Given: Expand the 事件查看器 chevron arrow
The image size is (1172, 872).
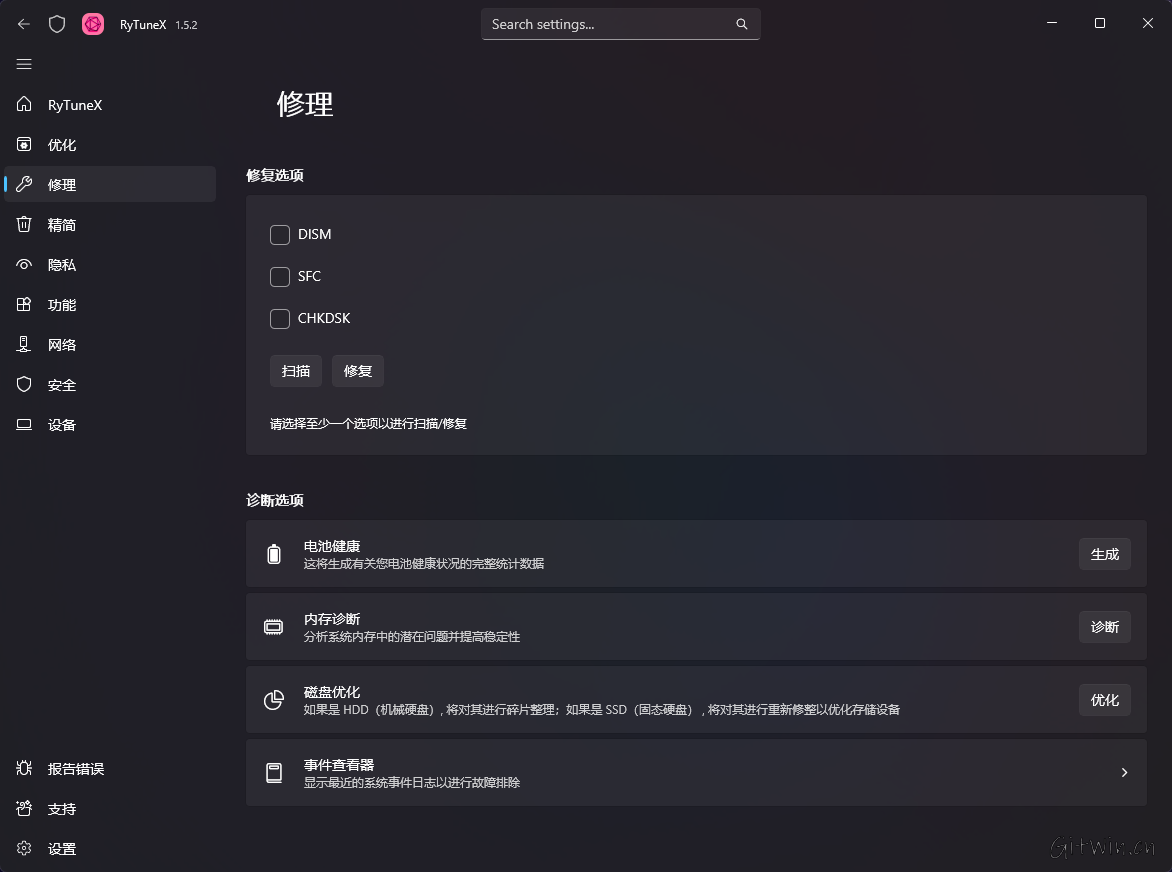Looking at the screenshot, I should [x=1124, y=773].
